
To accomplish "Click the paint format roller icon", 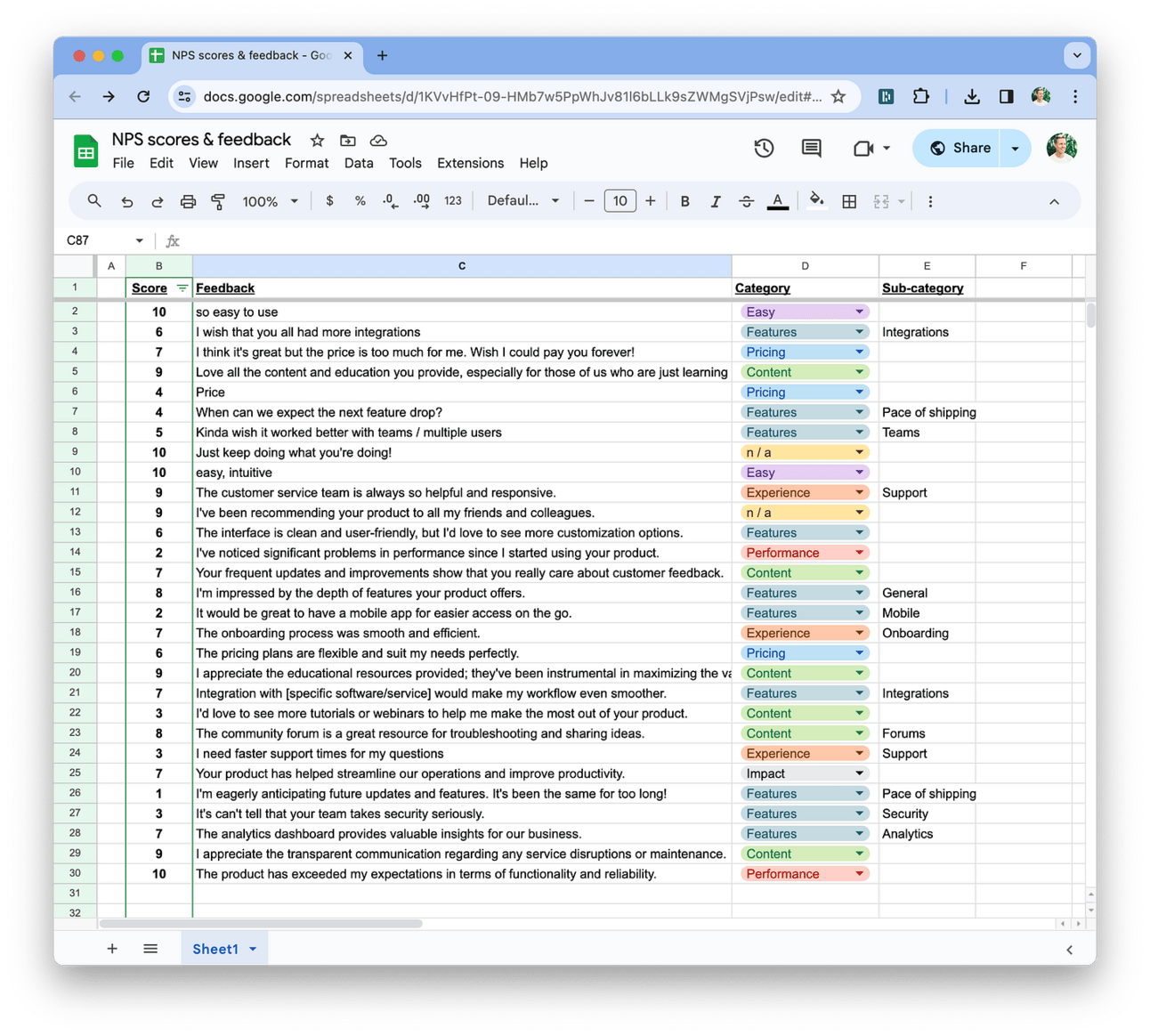I will click(218, 202).
